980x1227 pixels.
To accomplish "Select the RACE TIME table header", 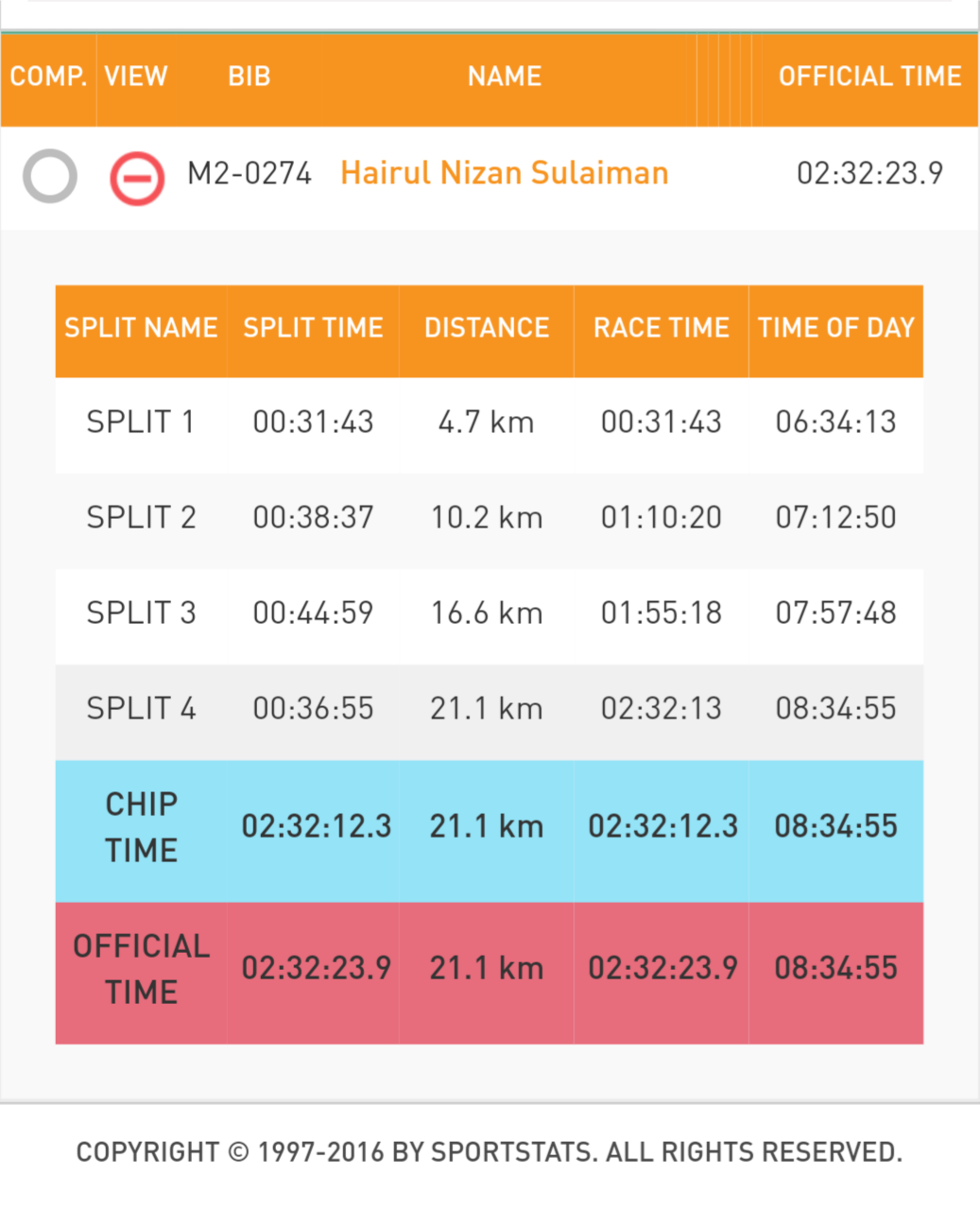I will (662, 328).
